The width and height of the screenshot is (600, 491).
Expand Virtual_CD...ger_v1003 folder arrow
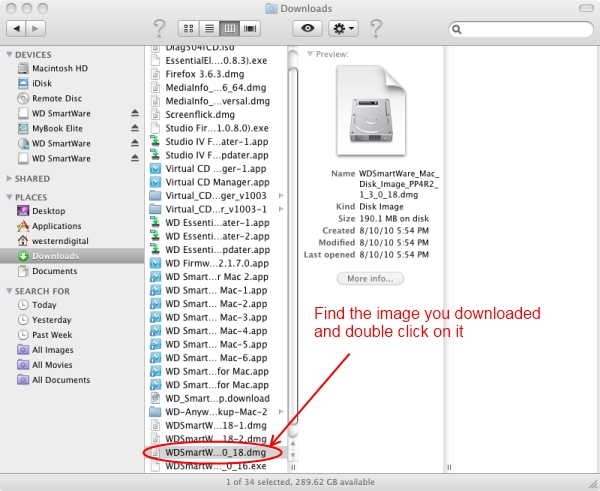(x=281, y=196)
